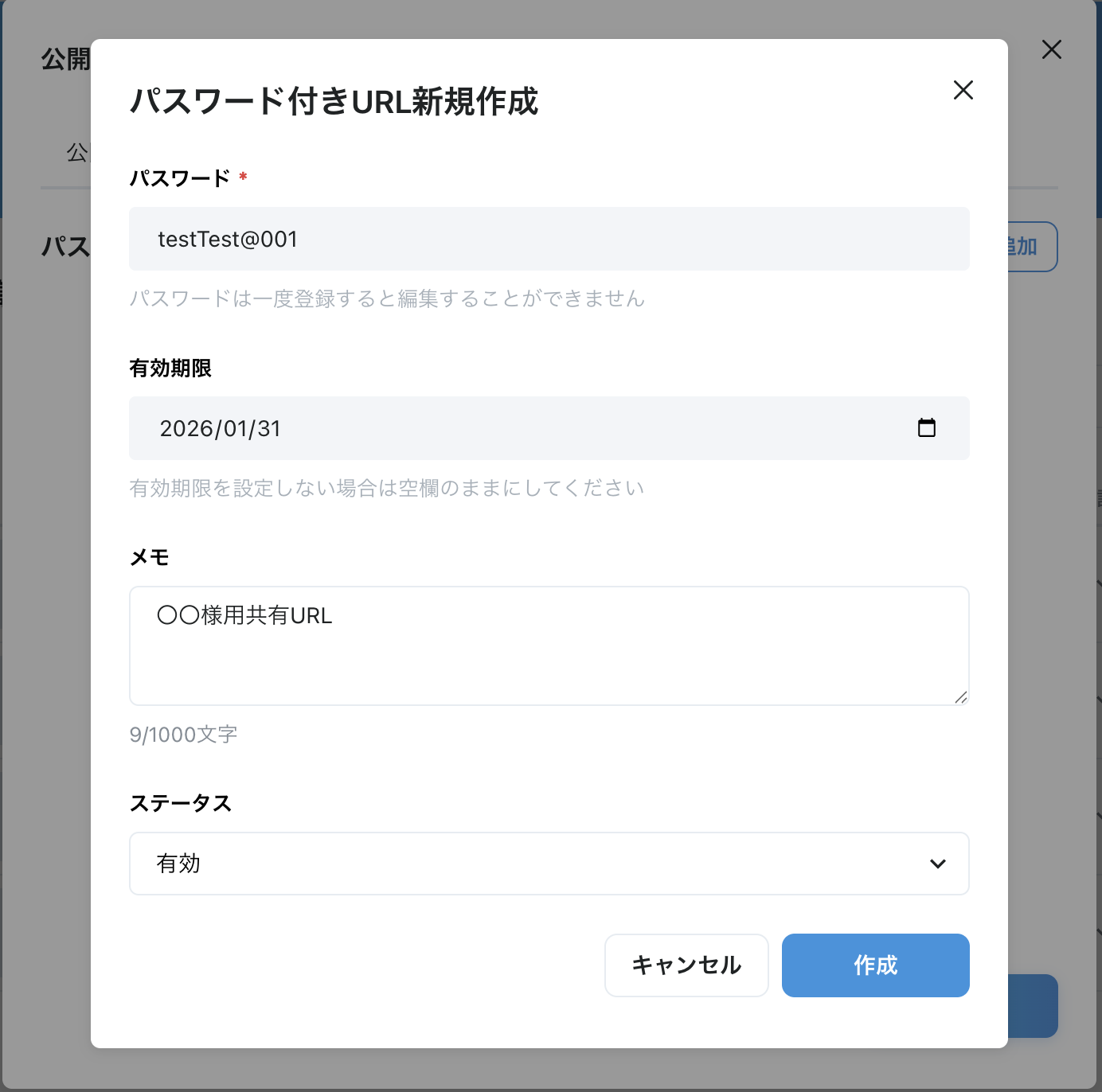Click the キャンセル button
Screen dimensions: 1102x1092
point(686,965)
